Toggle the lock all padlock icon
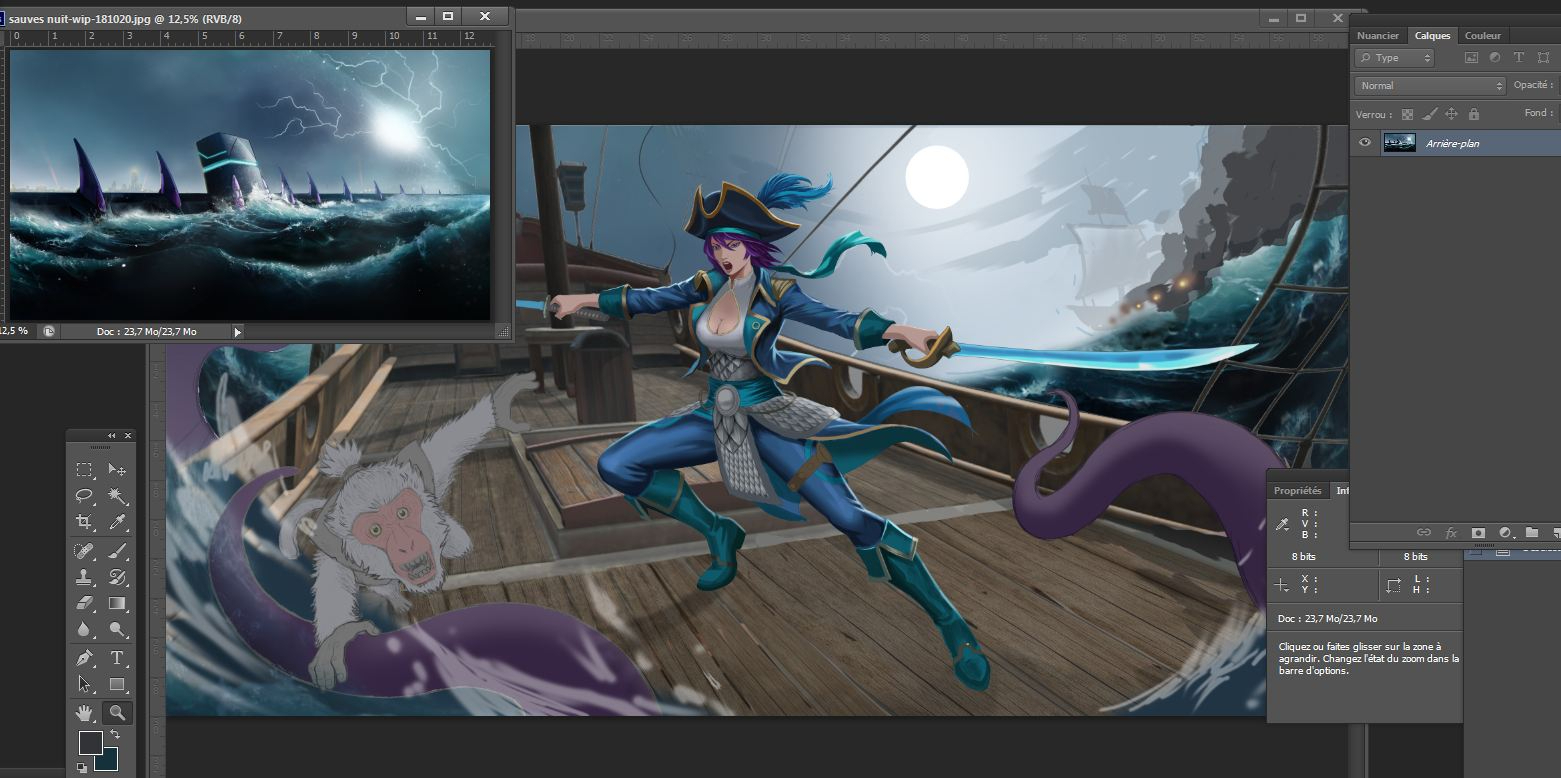Viewport: 1561px width, 778px height. [x=1474, y=115]
